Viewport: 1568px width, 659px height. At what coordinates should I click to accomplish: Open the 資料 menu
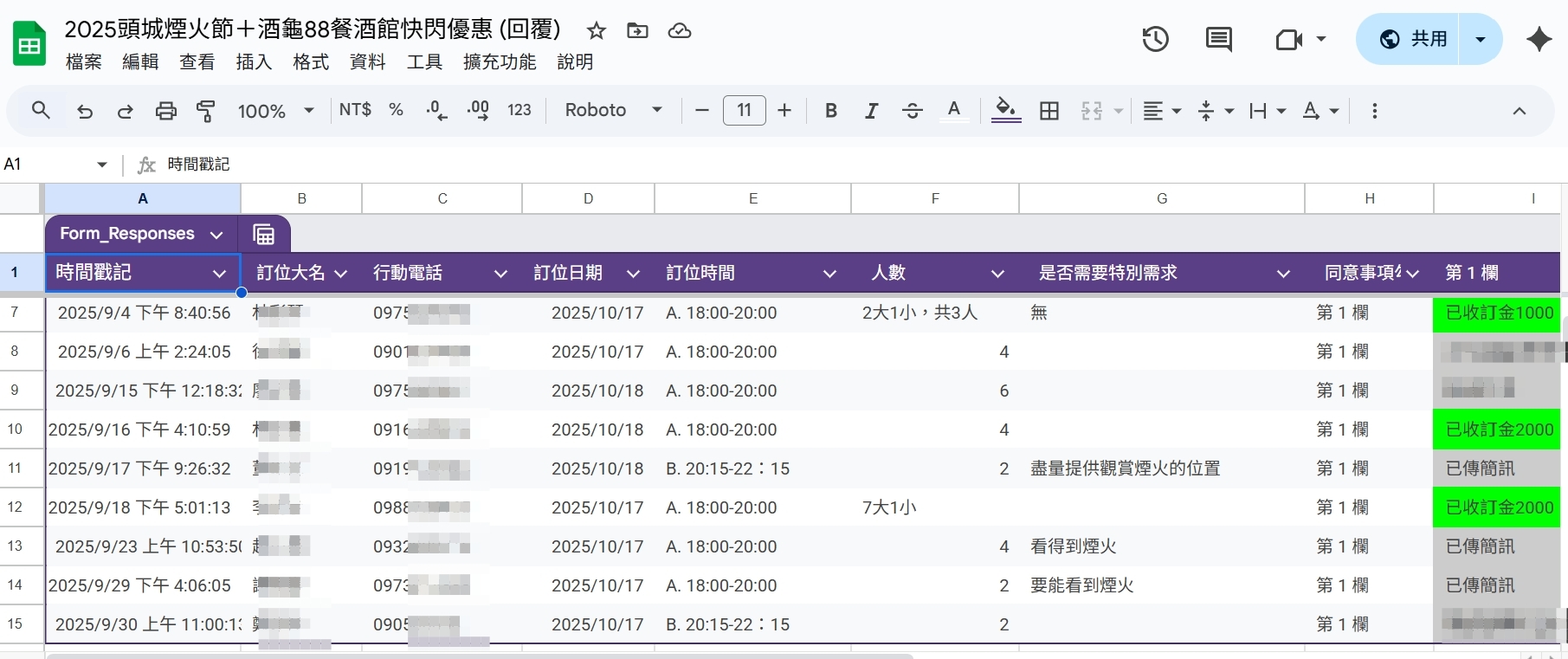pyautogui.click(x=368, y=62)
